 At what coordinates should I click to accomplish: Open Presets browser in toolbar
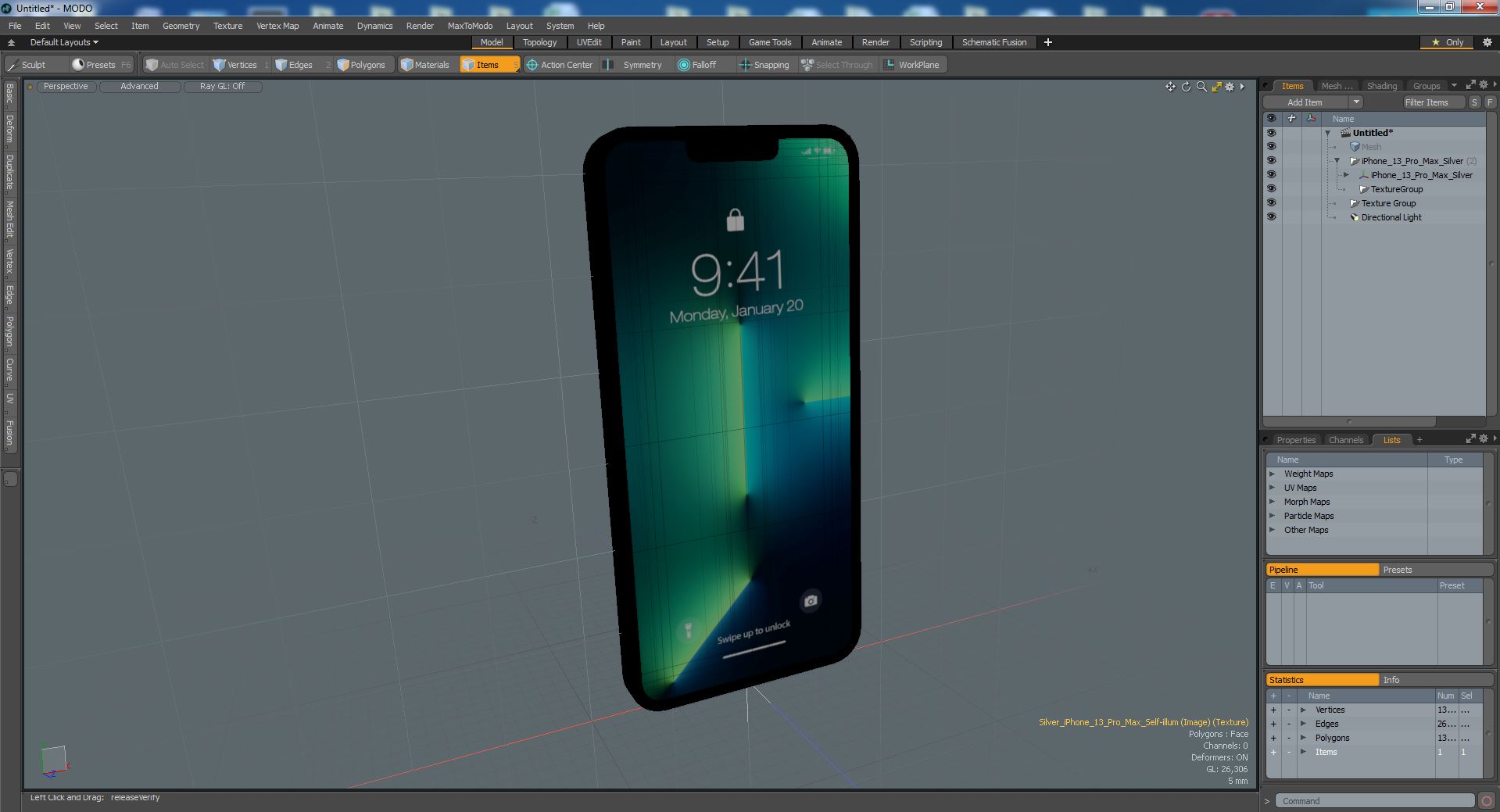(x=101, y=65)
